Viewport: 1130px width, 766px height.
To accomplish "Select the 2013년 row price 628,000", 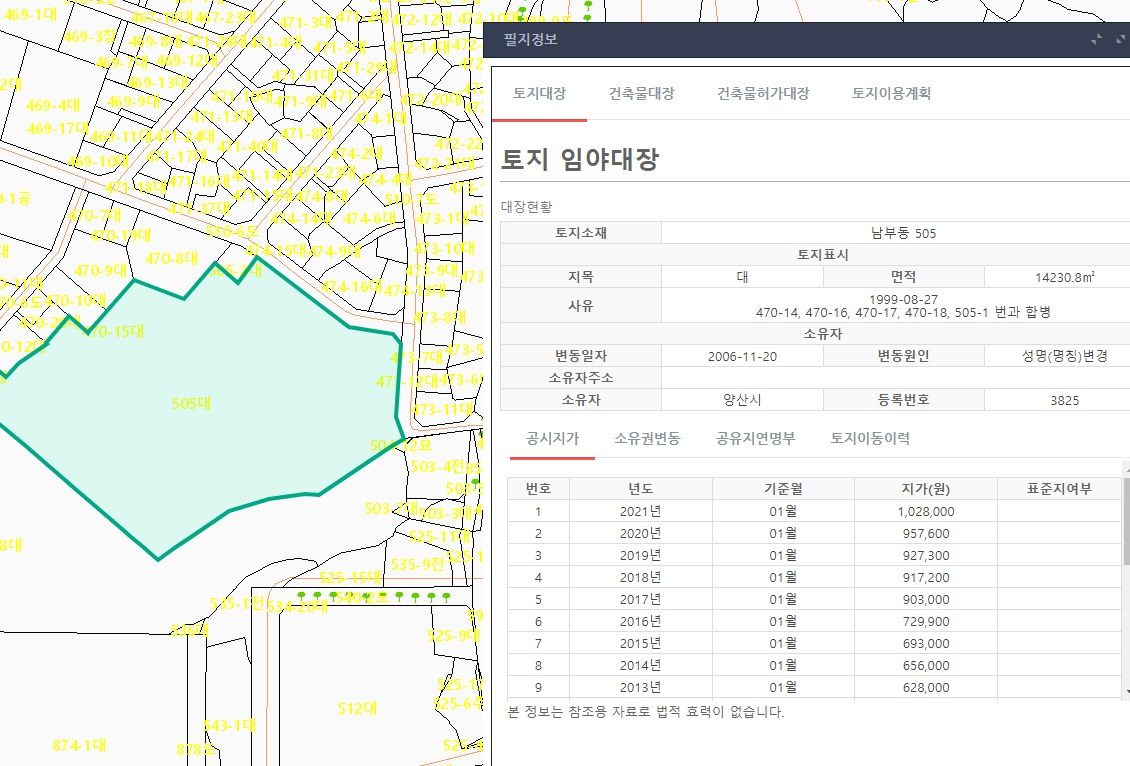I will point(925,687).
